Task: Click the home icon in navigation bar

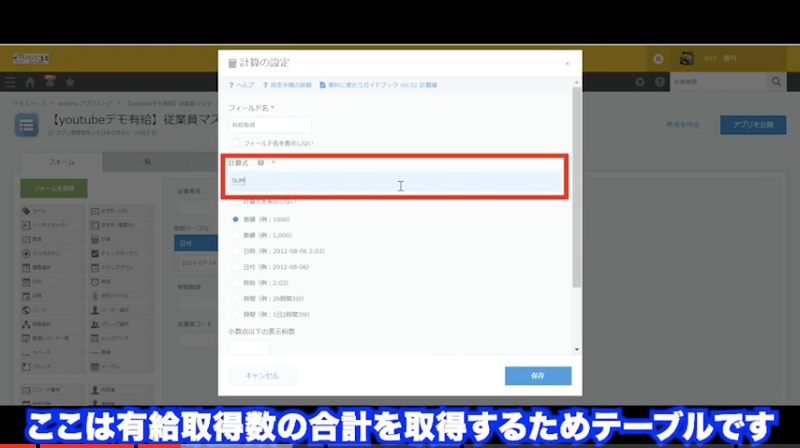Action: [x=31, y=81]
